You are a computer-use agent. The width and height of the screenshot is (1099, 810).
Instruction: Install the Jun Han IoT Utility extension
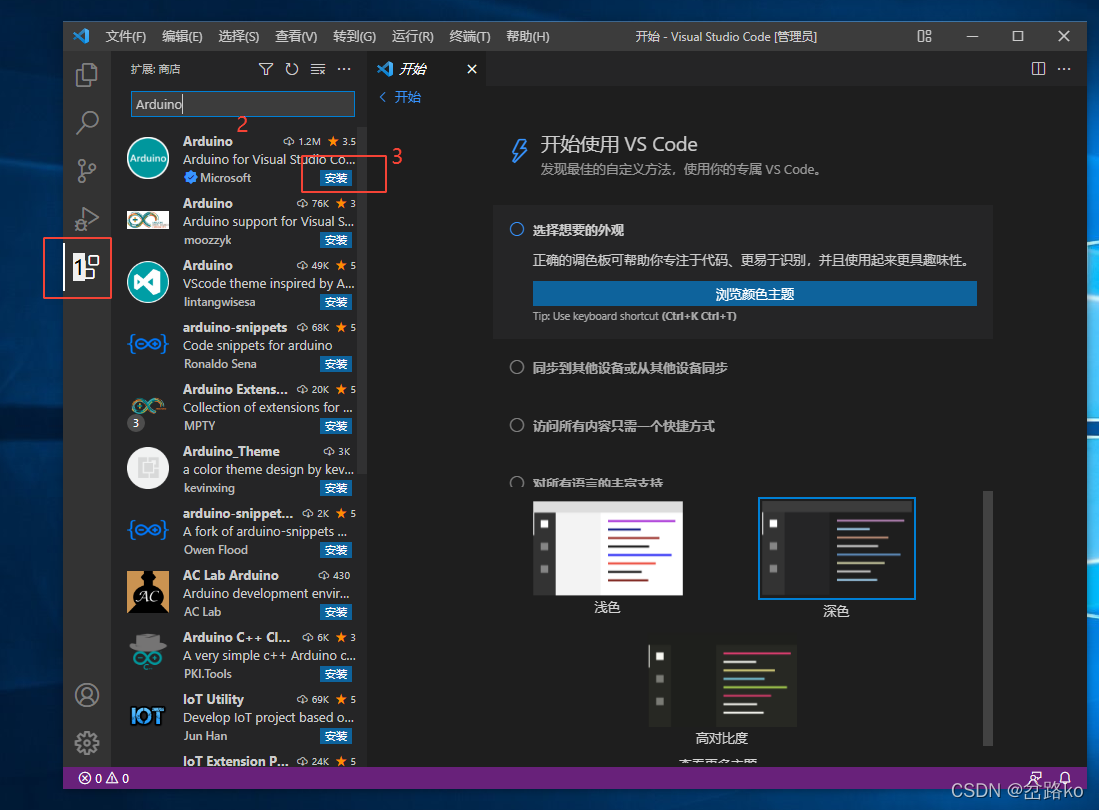(x=336, y=736)
